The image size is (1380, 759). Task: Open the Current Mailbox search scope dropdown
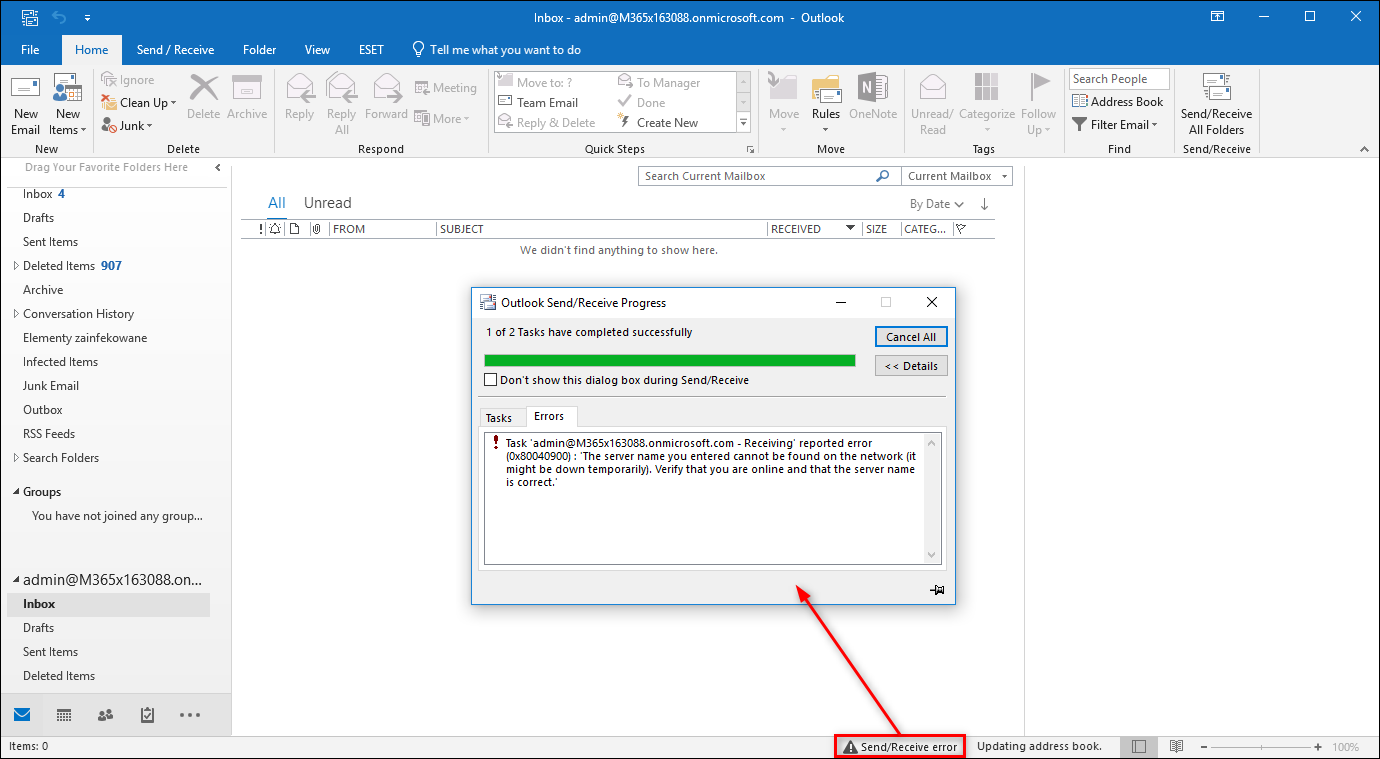point(1005,175)
